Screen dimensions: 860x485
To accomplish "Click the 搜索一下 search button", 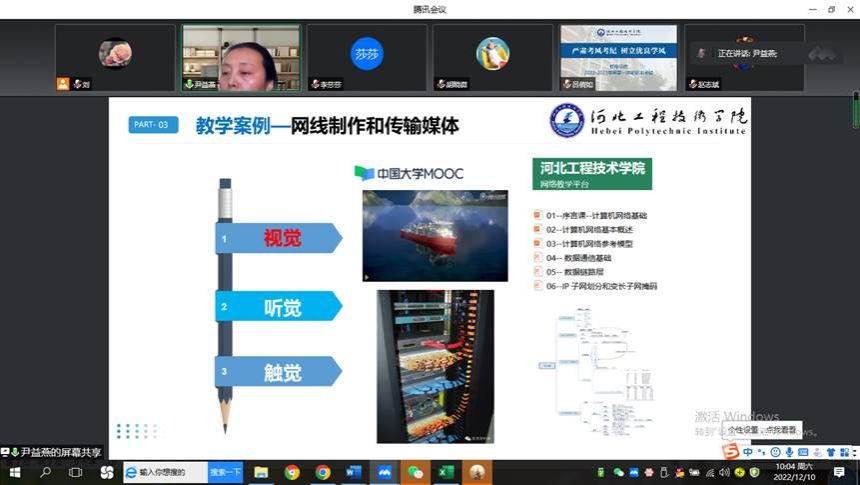I will (225, 472).
